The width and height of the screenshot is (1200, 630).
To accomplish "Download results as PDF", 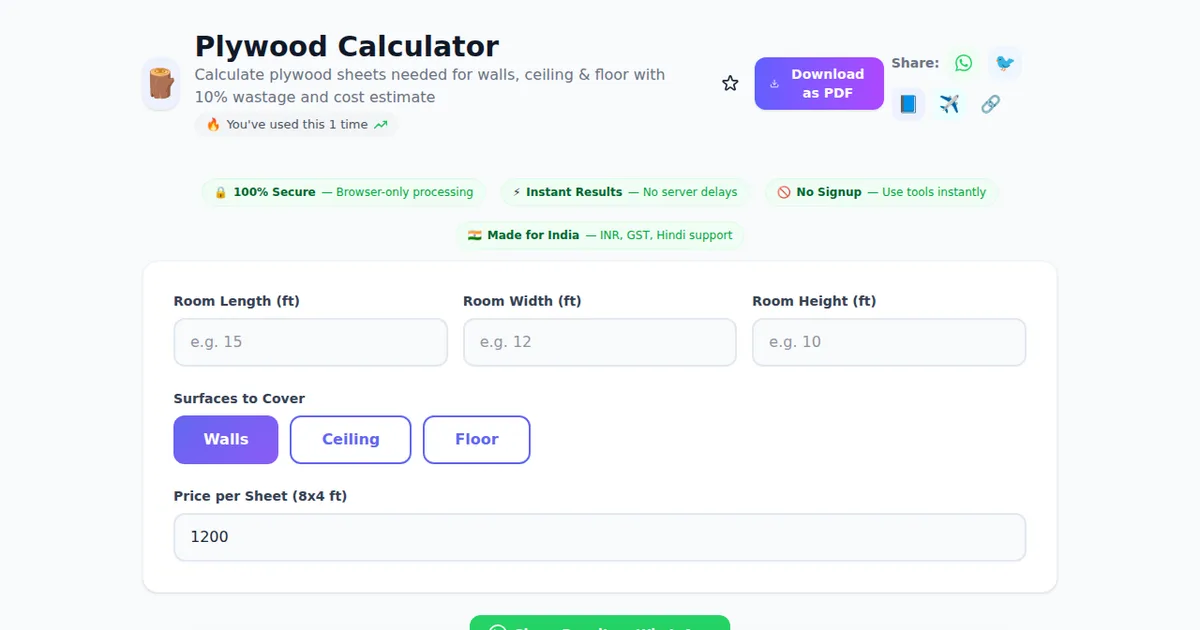I will (819, 84).
